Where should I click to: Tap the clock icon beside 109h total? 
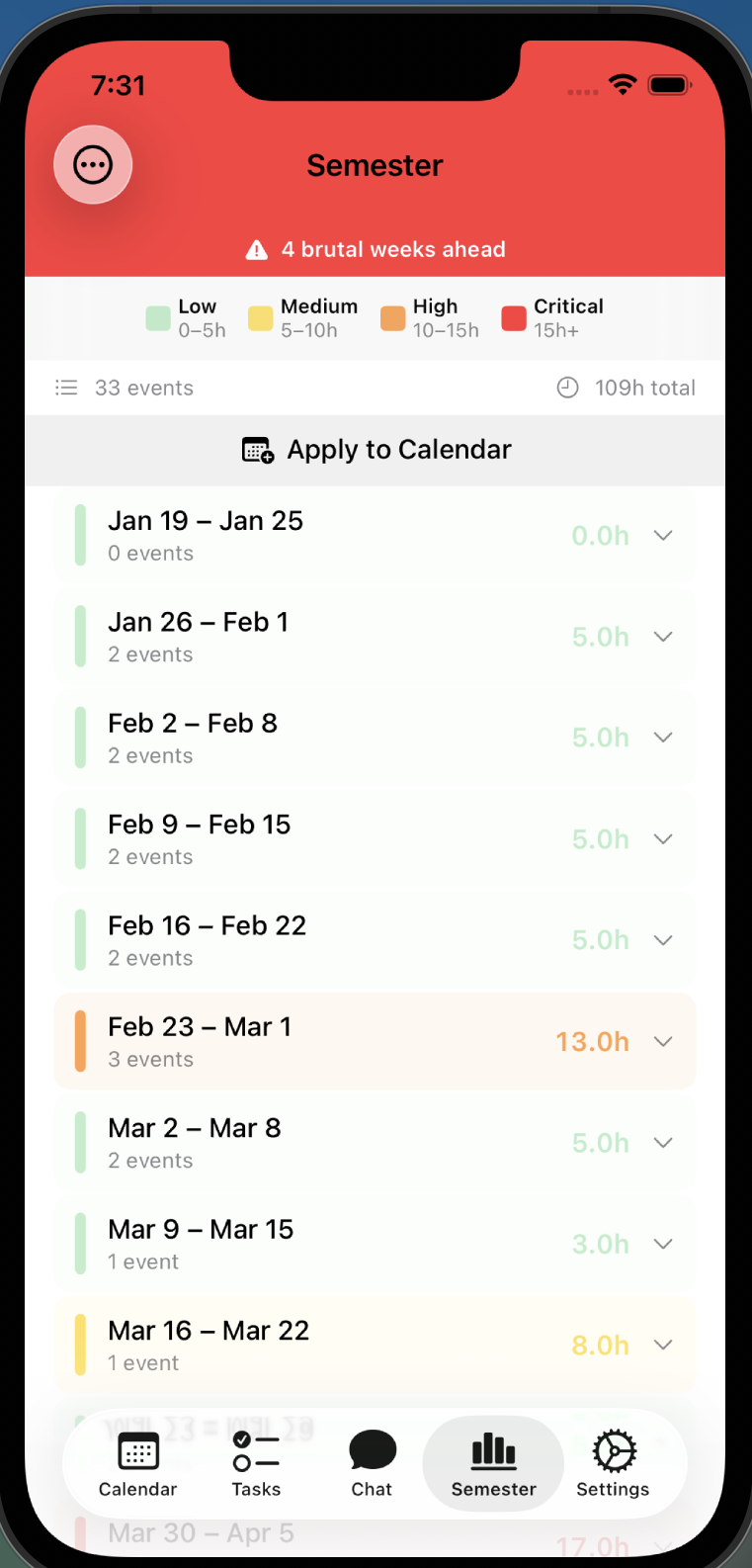click(567, 388)
